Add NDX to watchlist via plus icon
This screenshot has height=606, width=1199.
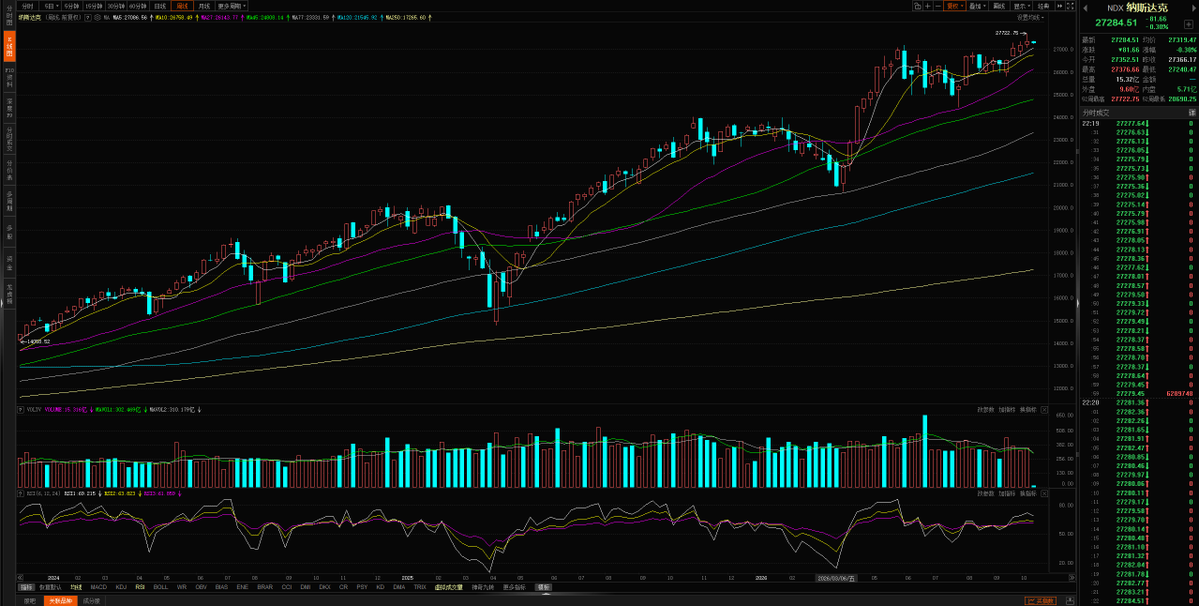[x=1188, y=24]
